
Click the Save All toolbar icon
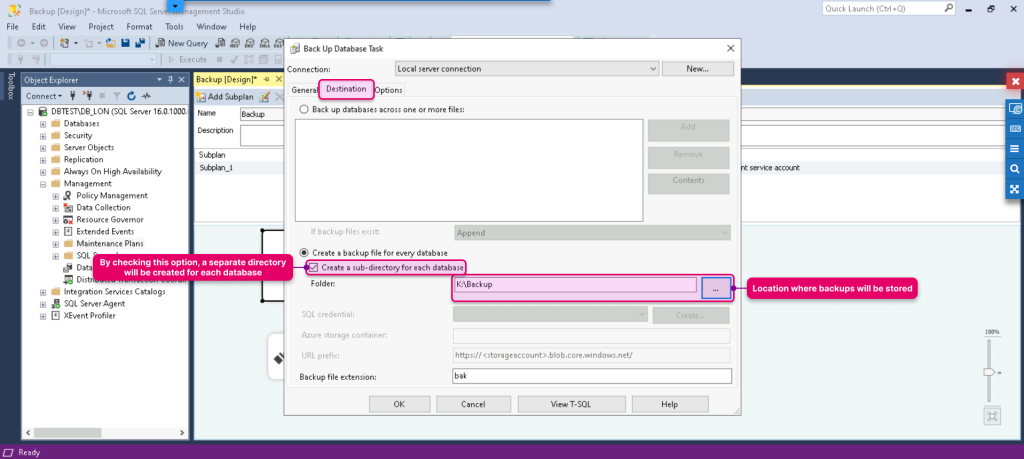140,43
